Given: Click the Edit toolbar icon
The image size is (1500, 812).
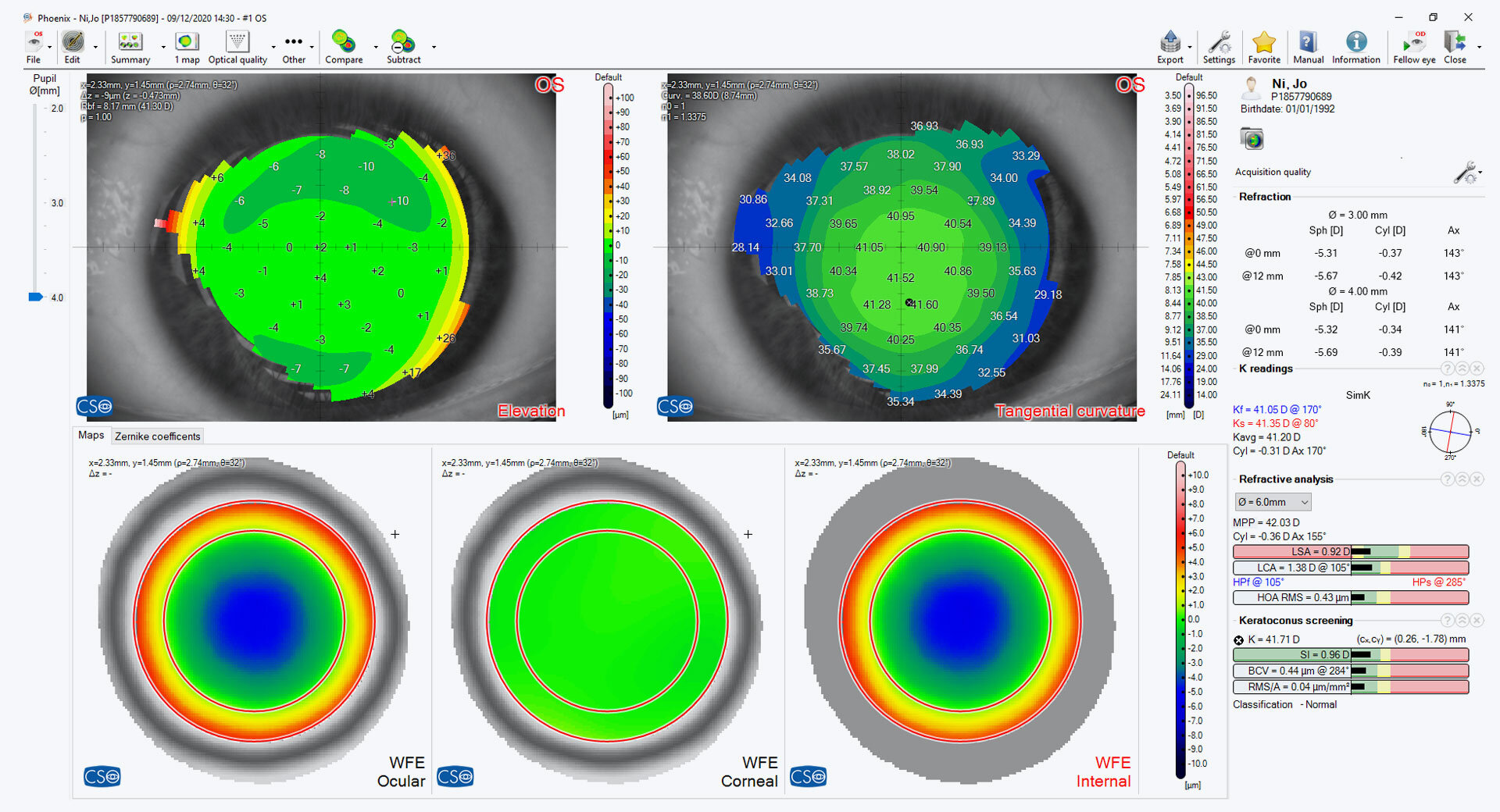Looking at the screenshot, I should [x=73, y=48].
